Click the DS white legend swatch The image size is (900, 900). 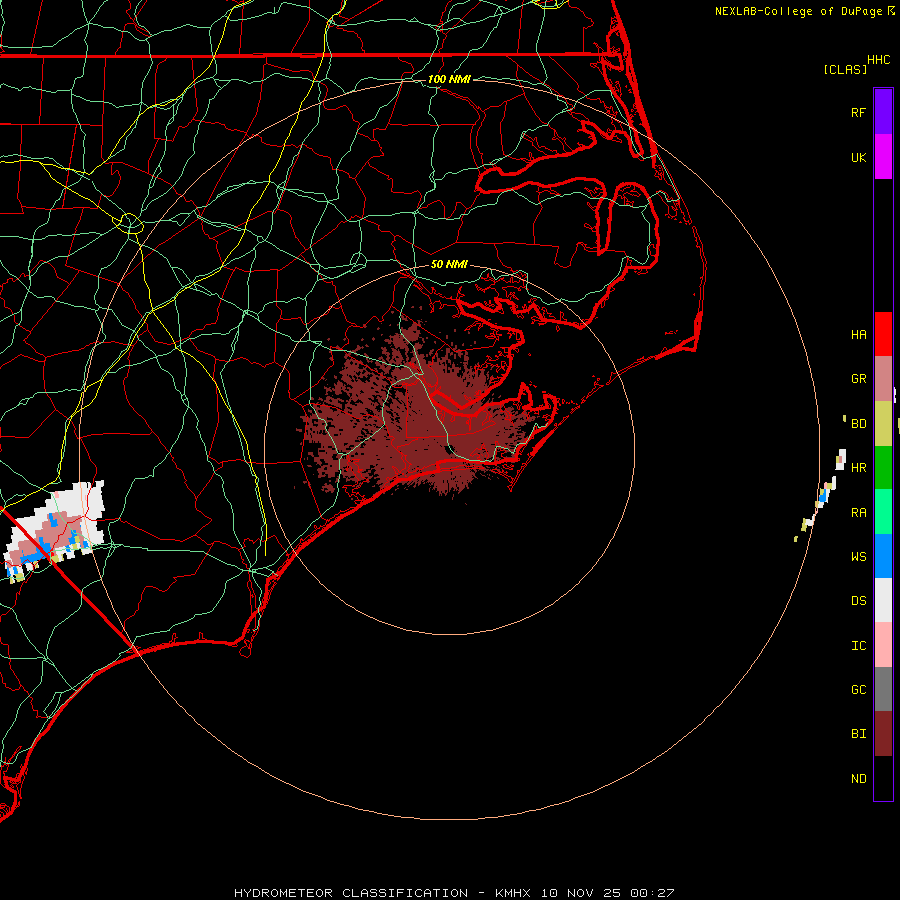tap(883, 600)
